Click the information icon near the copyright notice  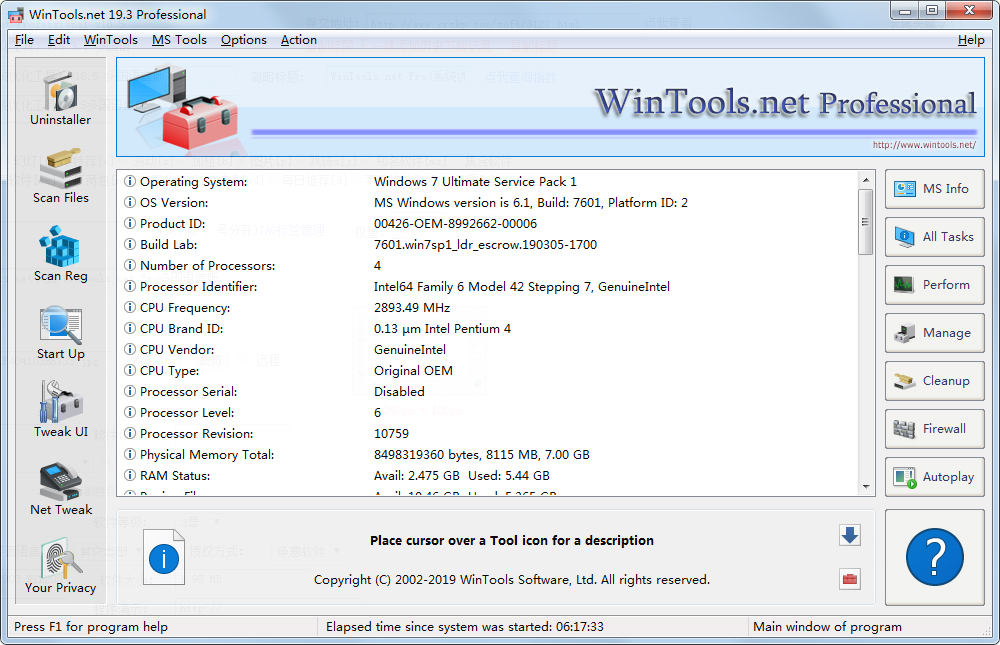[x=164, y=557]
